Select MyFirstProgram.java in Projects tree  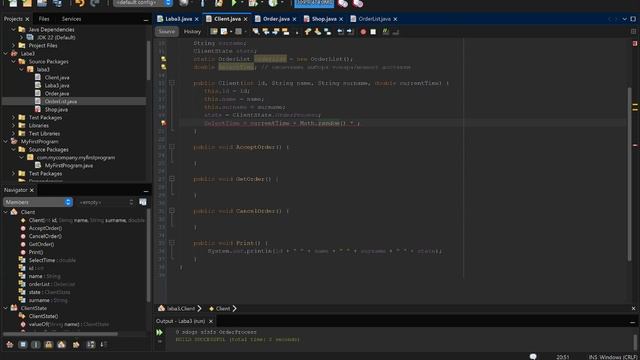click(69, 165)
